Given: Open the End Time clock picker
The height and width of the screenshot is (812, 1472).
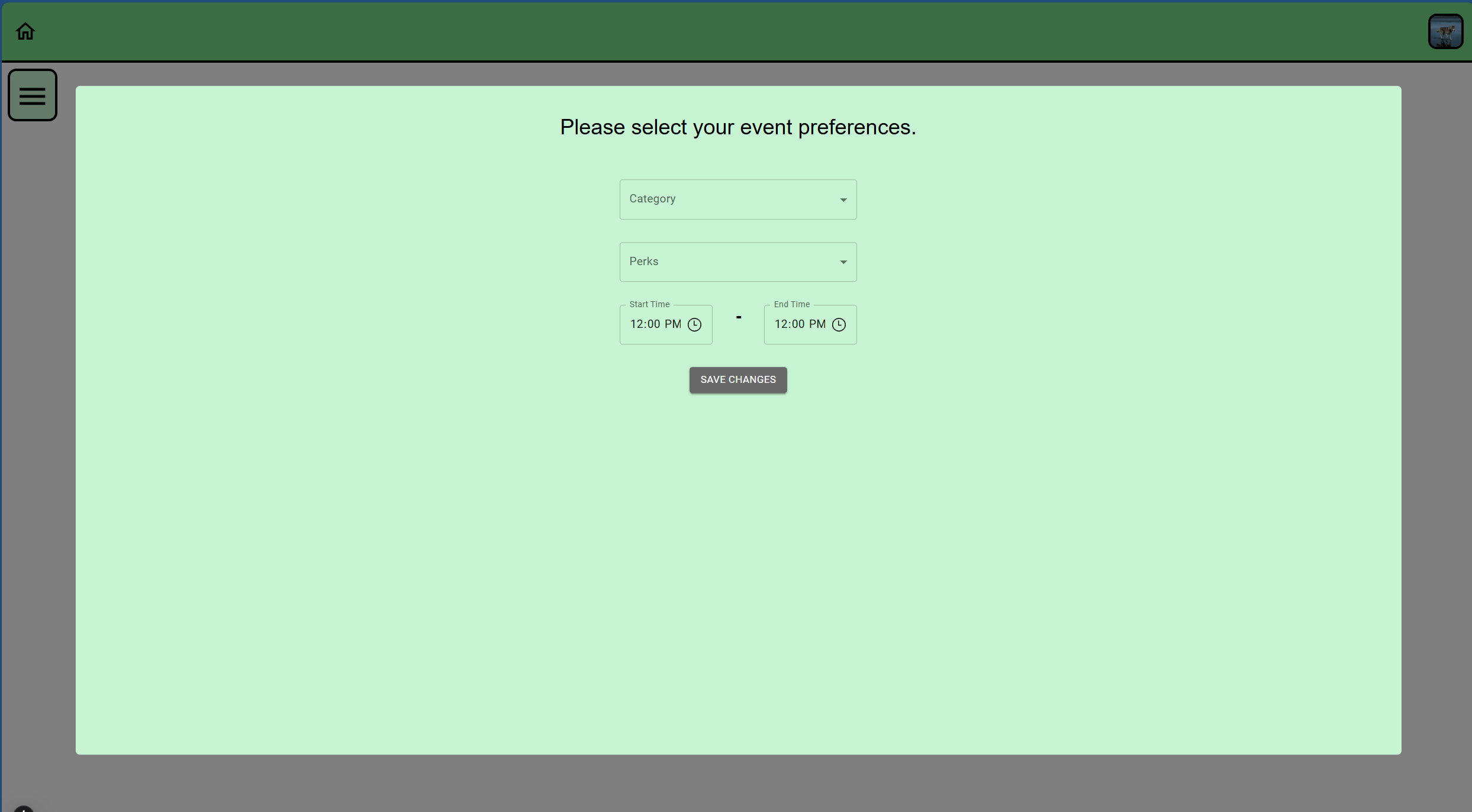Looking at the screenshot, I should click(839, 324).
